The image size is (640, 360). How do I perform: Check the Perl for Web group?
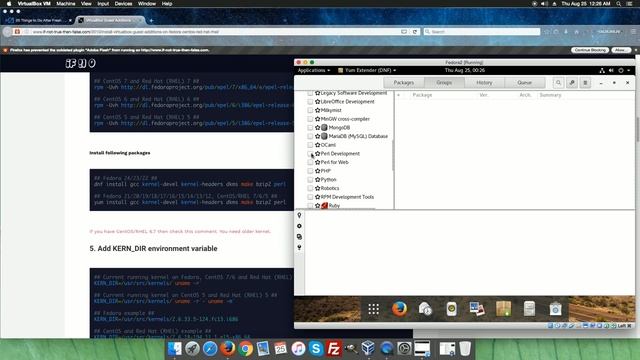[310, 162]
